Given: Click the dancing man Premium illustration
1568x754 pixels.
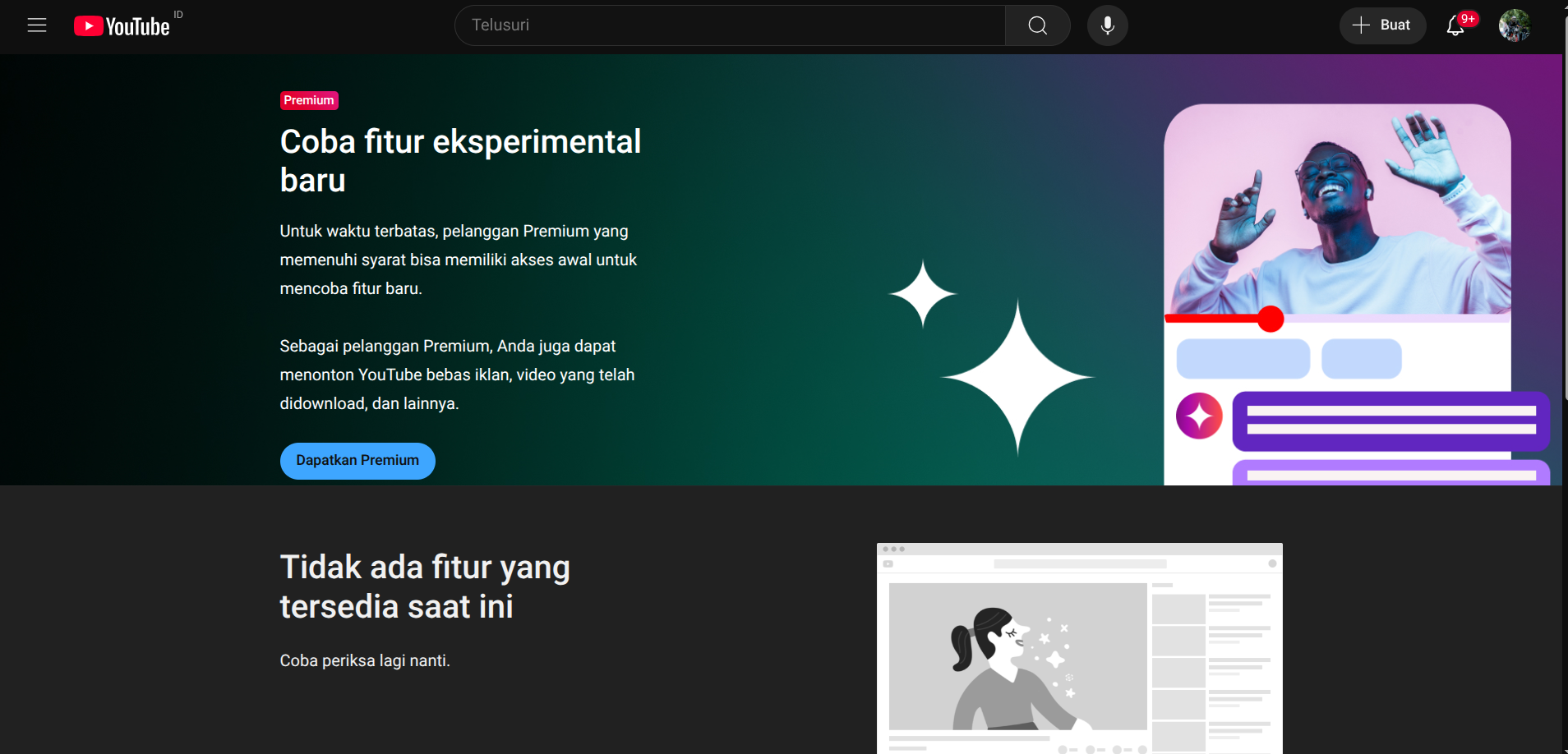Looking at the screenshot, I should [x=1357, y=295].
